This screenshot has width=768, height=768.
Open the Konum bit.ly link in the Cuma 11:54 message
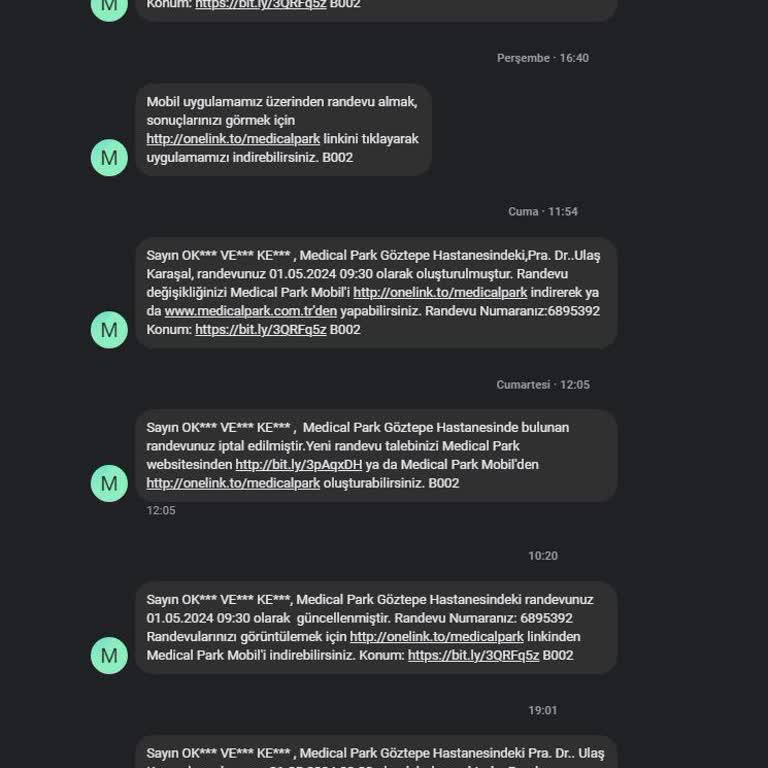pos(260,330)
